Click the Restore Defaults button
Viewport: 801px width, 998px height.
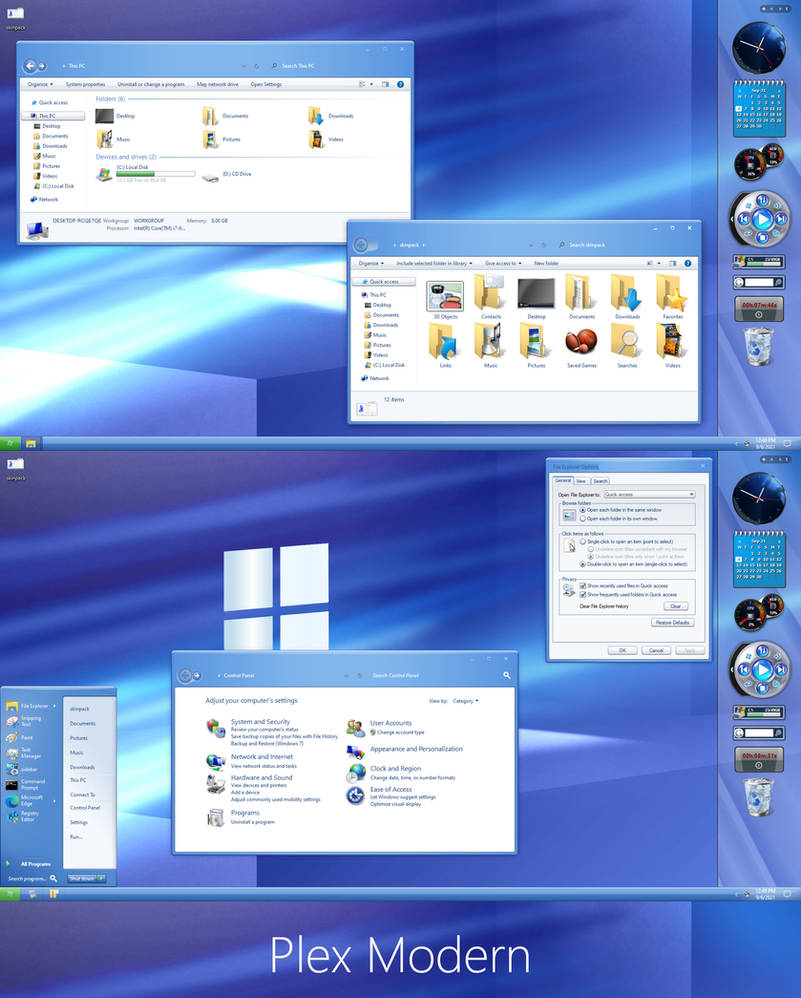(x=672, y=622)
